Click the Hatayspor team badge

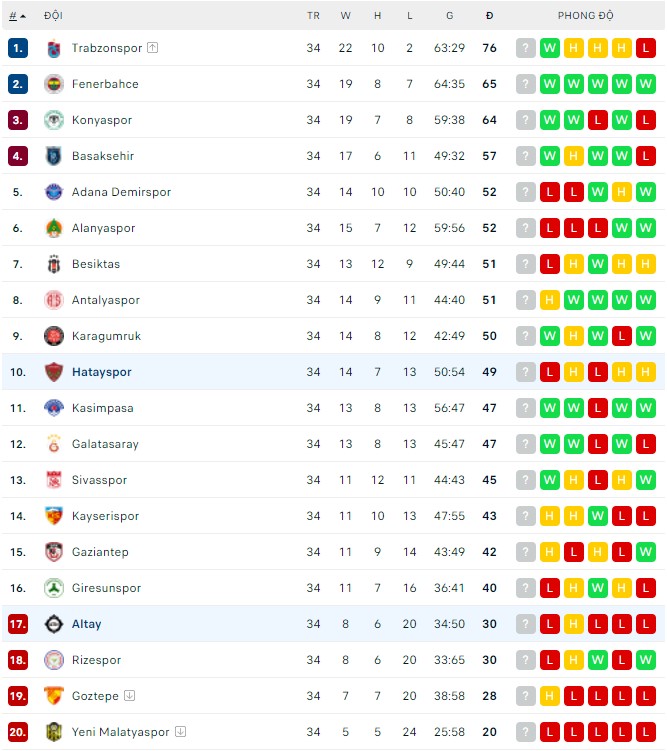(x=54, y=372)
